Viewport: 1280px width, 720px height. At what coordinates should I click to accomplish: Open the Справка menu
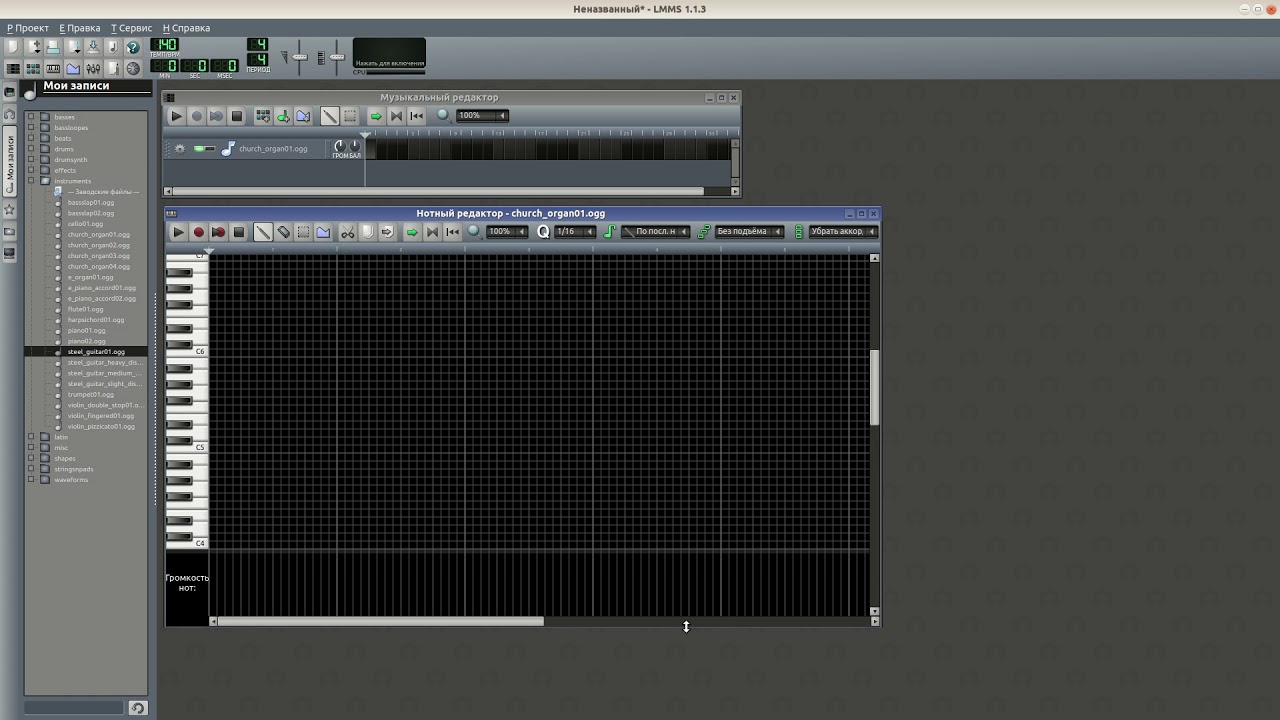[x=186, y=28]
